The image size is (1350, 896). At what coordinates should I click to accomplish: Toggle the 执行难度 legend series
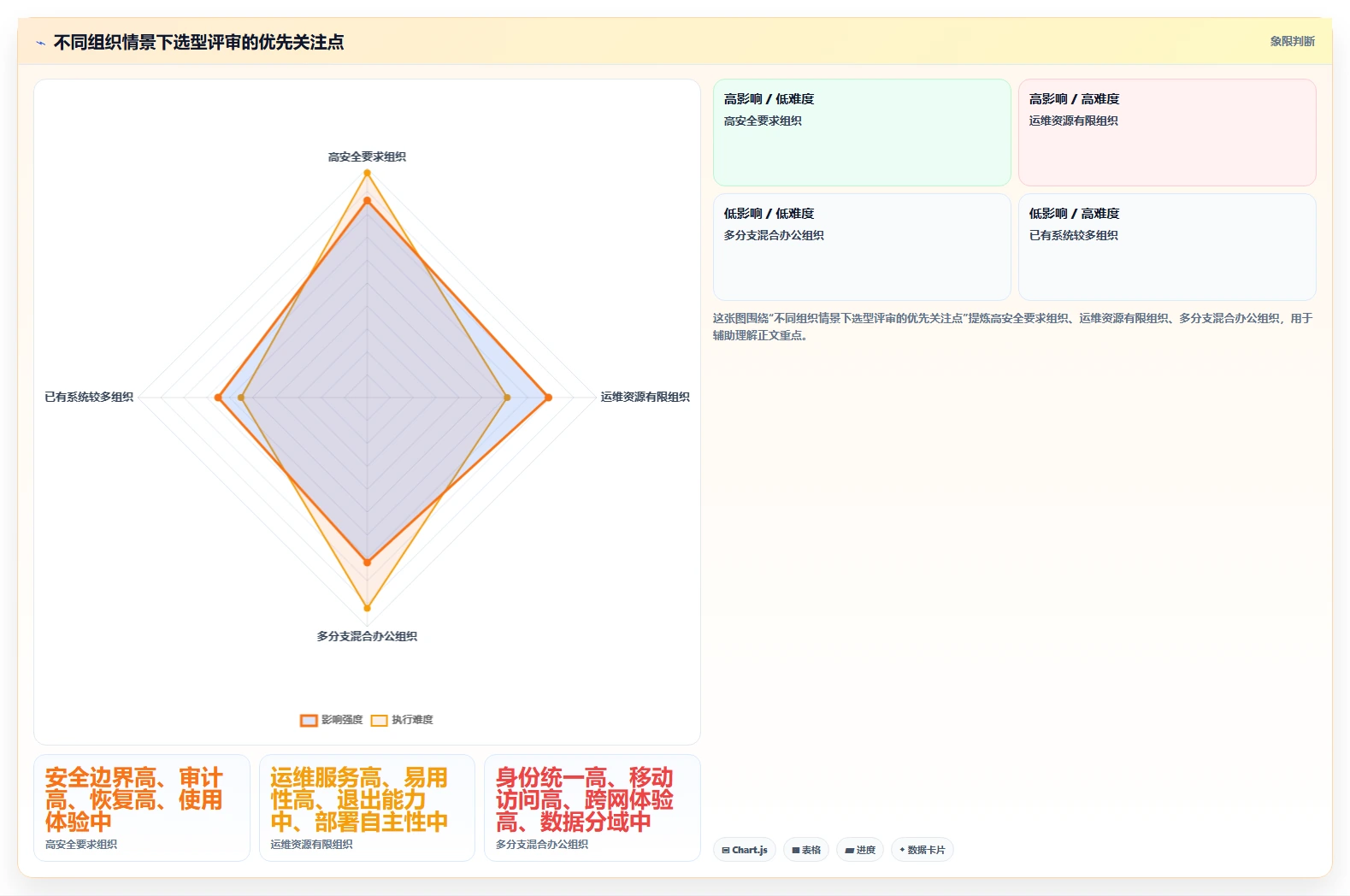pos(403,720)
